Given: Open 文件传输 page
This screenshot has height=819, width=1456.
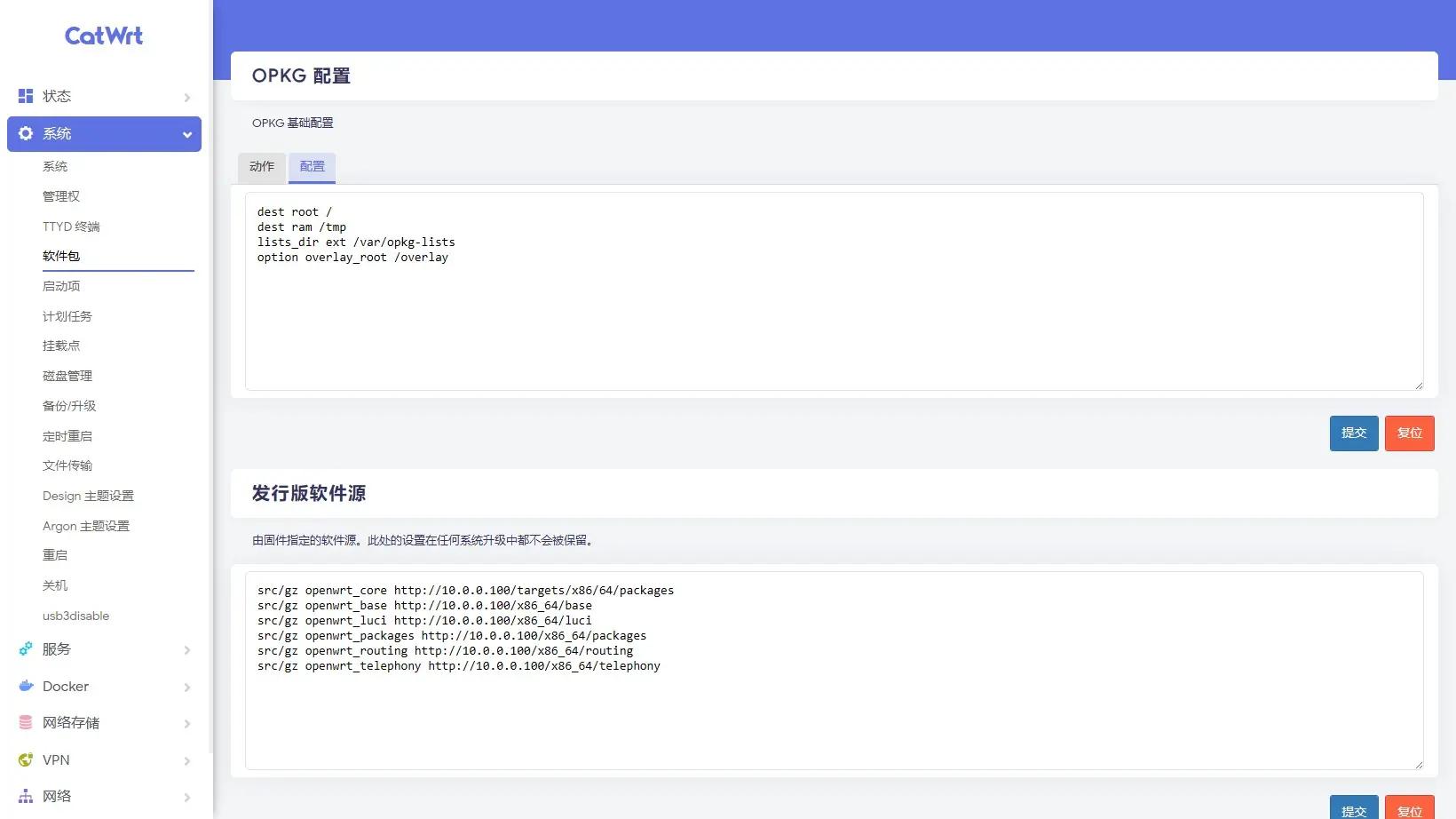Looking at the screenshot, I should click(67, 465).
